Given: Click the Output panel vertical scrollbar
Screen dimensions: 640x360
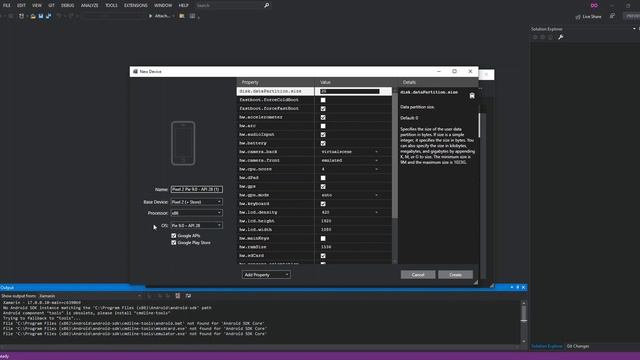Looking at the screenshot, I should [x=524, y=322].
